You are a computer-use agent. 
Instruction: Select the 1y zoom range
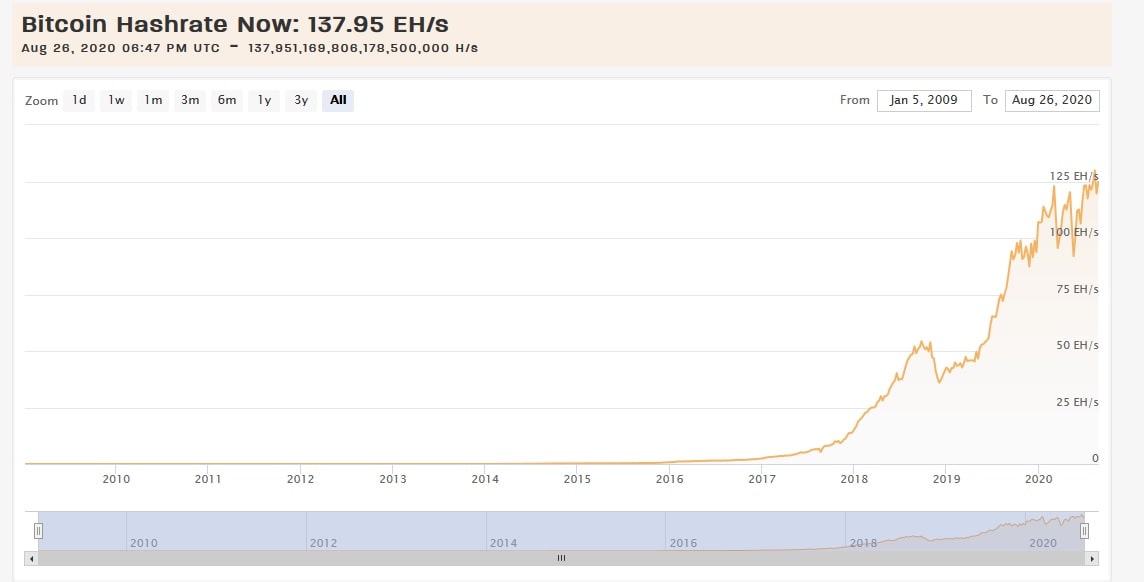[x=264, y=101]
